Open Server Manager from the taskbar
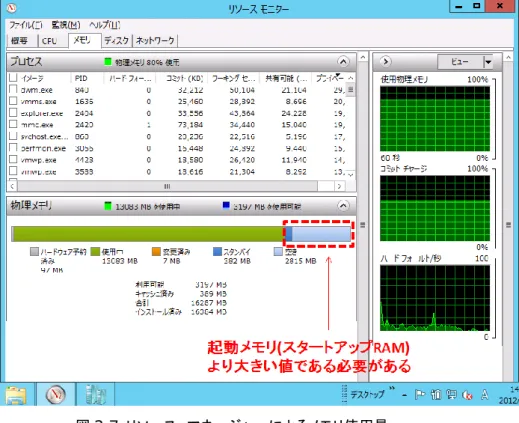The image size is (519, 423). tap(95, 395)
